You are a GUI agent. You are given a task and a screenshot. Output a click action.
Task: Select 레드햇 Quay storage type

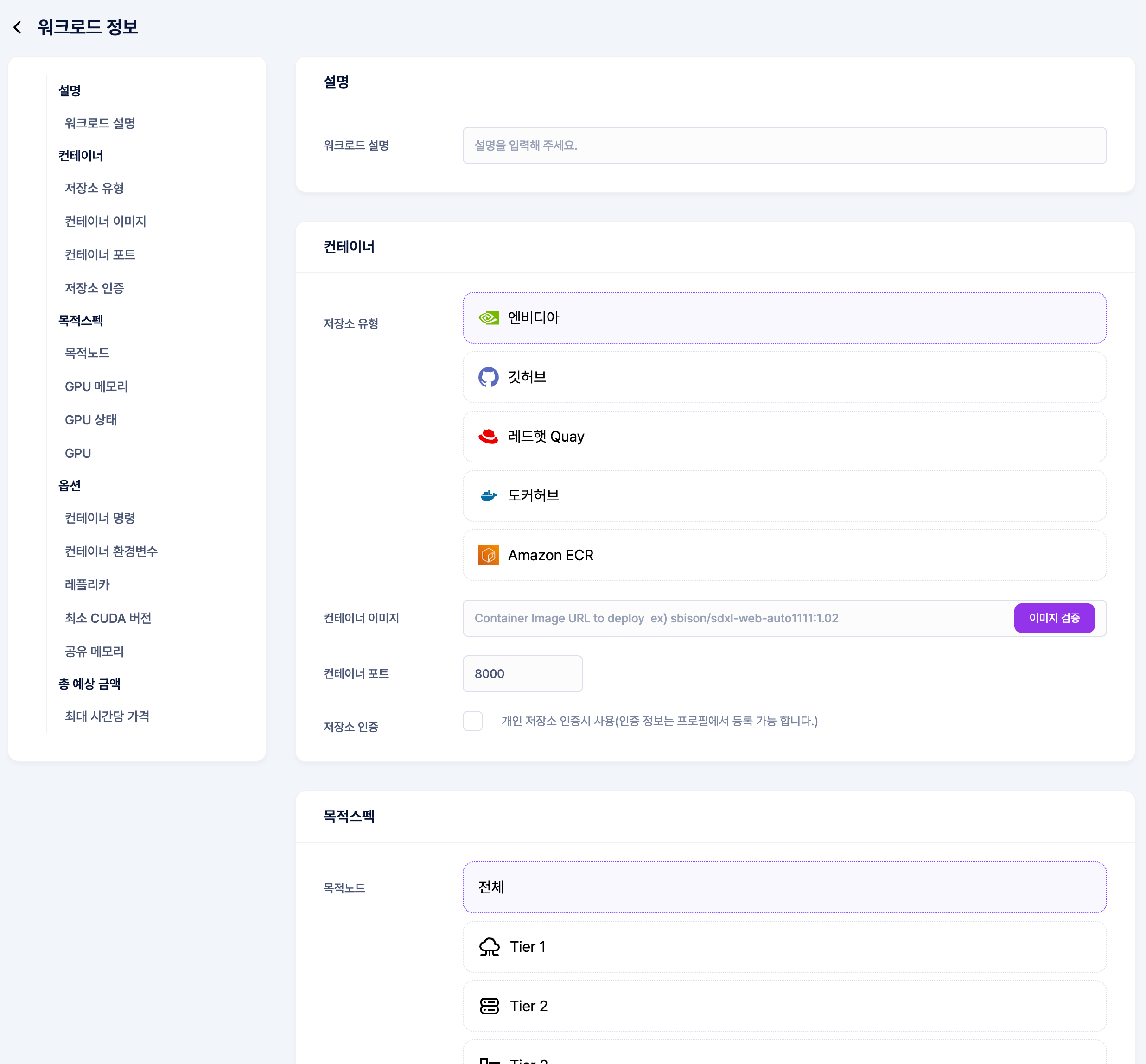784,437
